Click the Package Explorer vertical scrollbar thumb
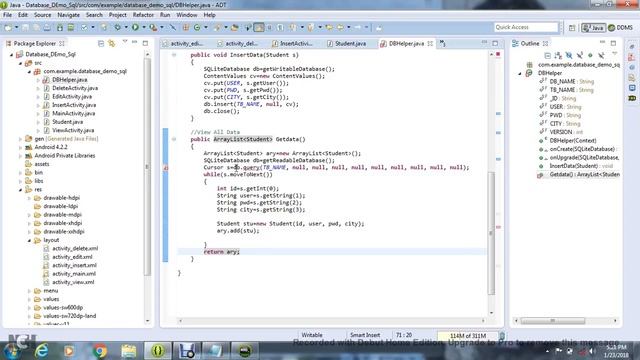 [147, 167]
